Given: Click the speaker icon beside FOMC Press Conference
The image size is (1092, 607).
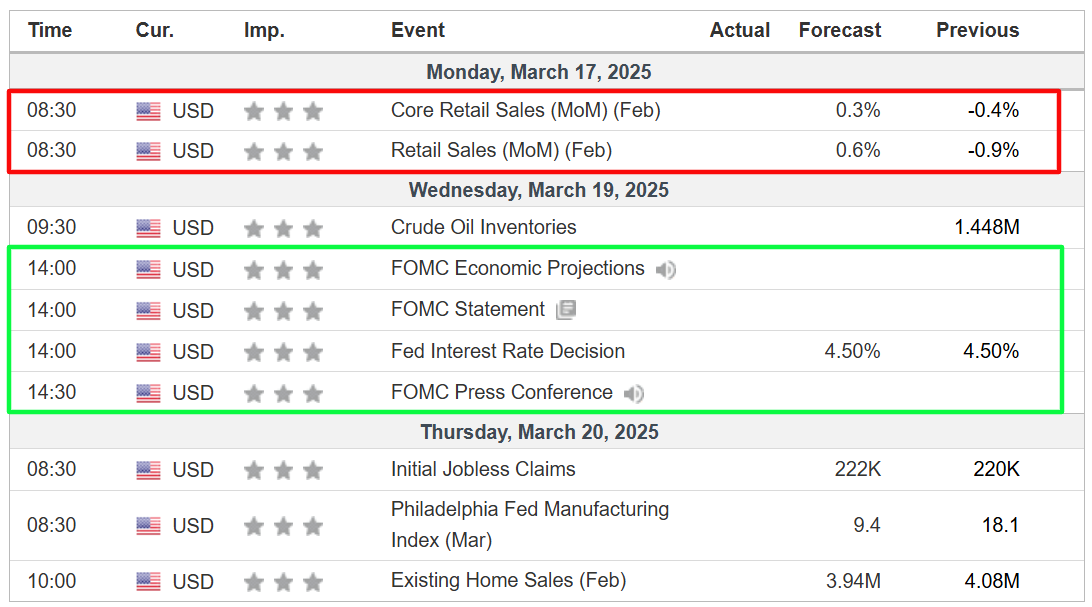Looking at the screenshot, I should tap(634, 394).
